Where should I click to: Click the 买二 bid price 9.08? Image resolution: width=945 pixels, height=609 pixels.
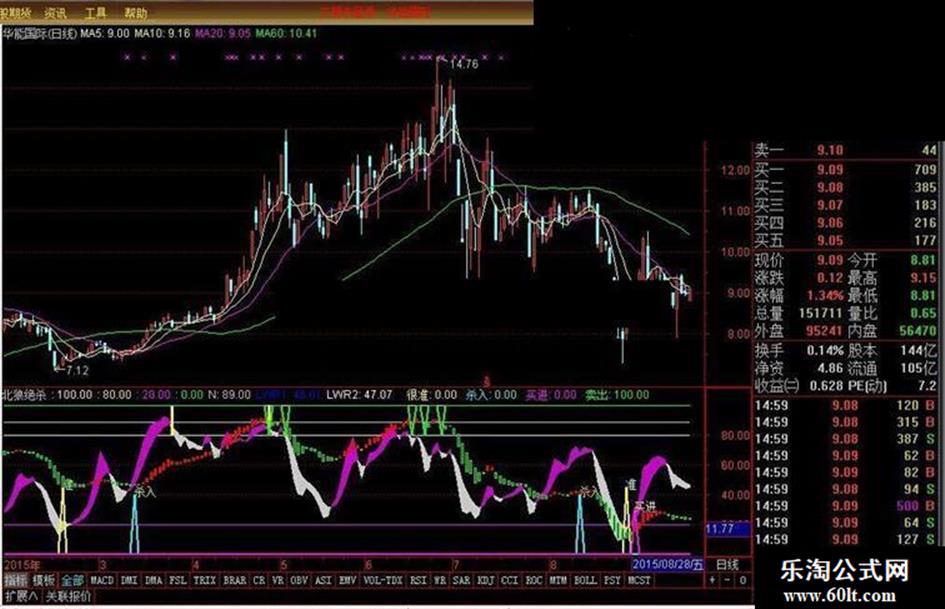830,188
